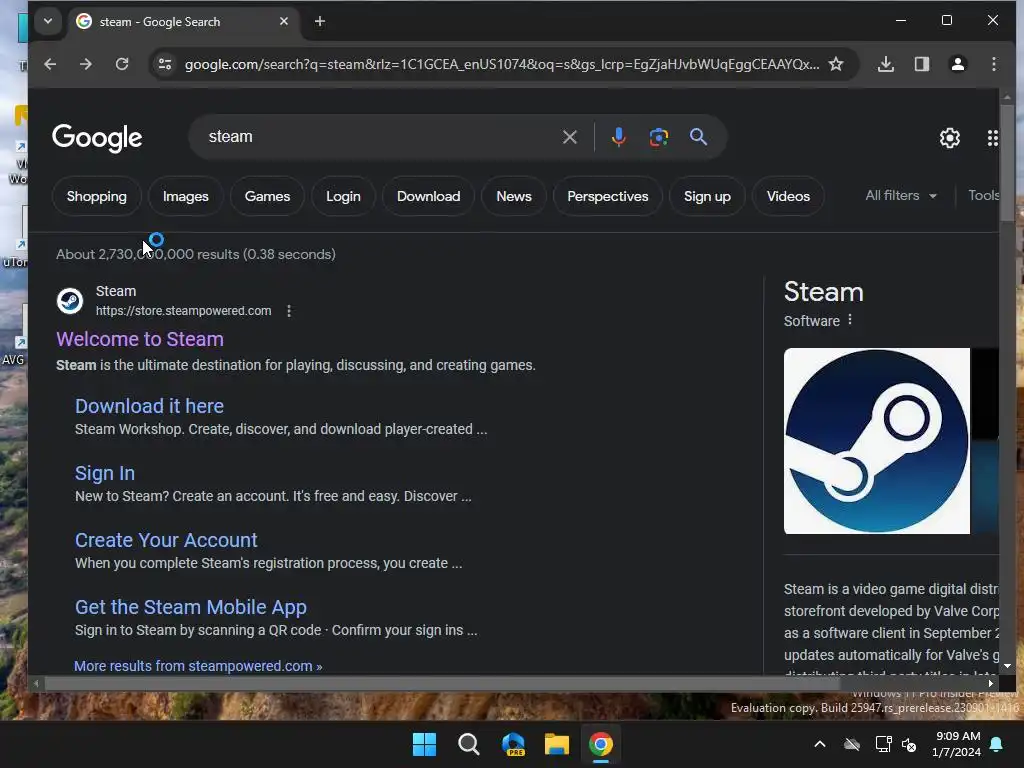This screenshot has width=1024, height=768.
Task: Search by image with Google Lens
Action: 658,137
